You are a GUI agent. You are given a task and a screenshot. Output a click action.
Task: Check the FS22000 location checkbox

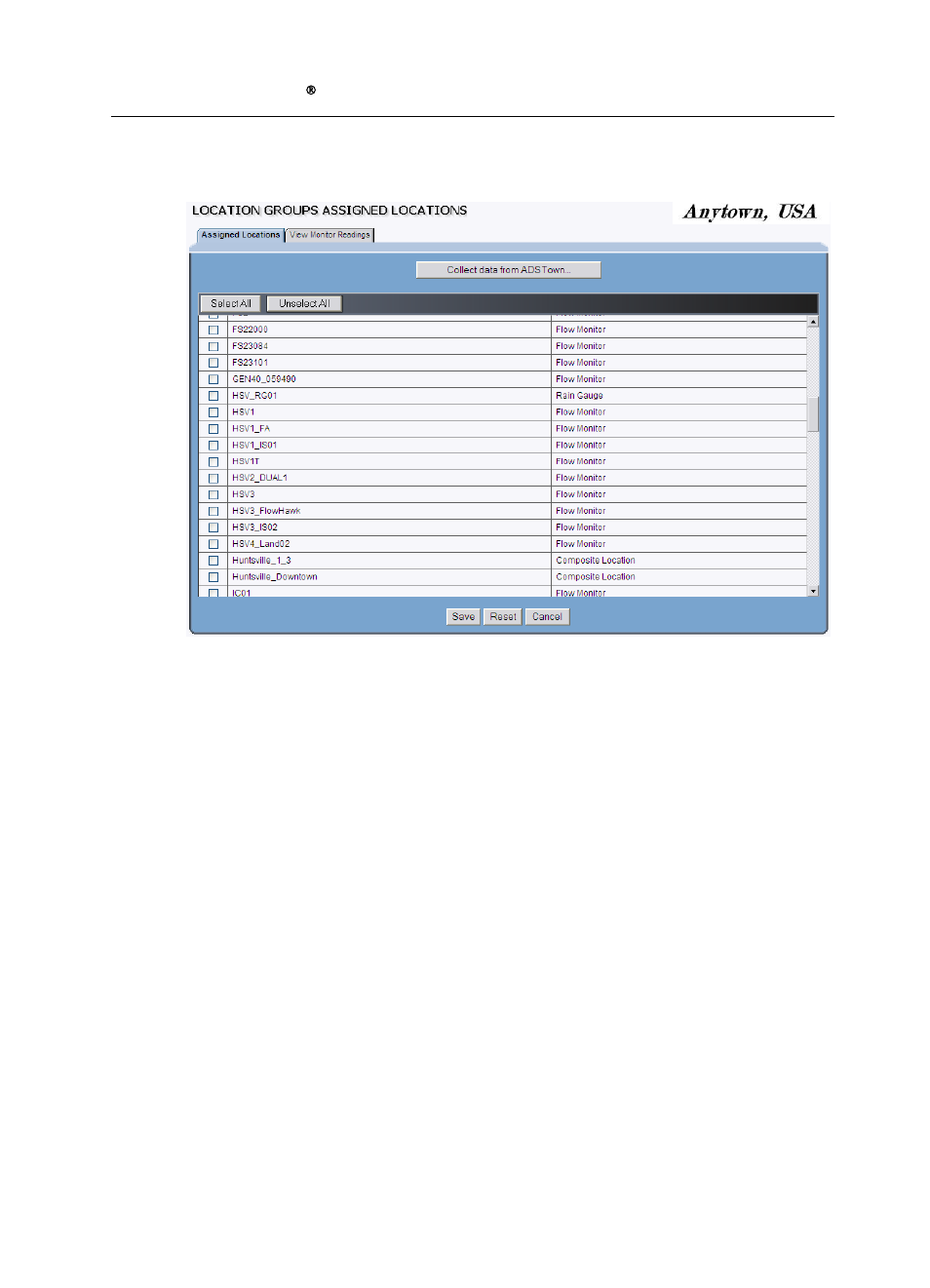[213, 330]
